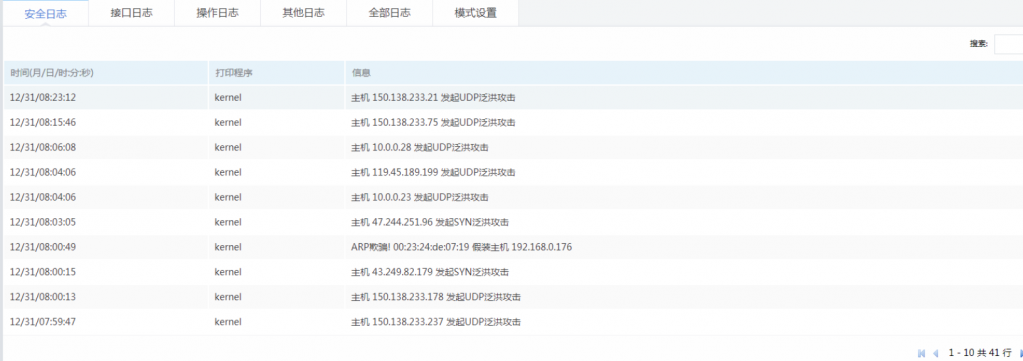Click the 43.249.82.179 SYN flood attack message

coord(430,272)
